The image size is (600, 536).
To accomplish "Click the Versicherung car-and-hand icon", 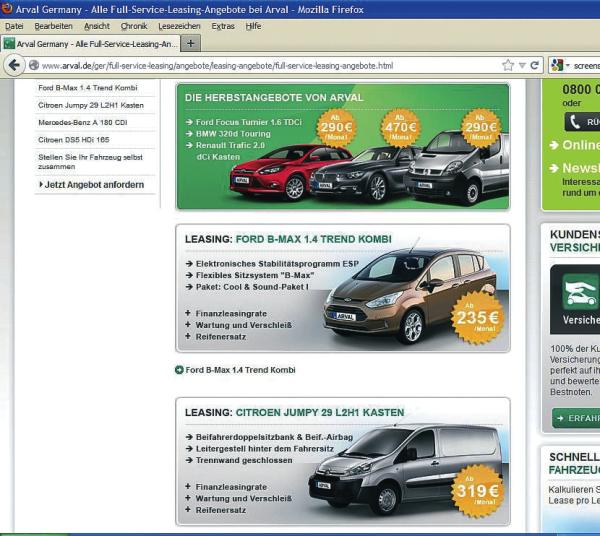I will click(x=580, y=292).
